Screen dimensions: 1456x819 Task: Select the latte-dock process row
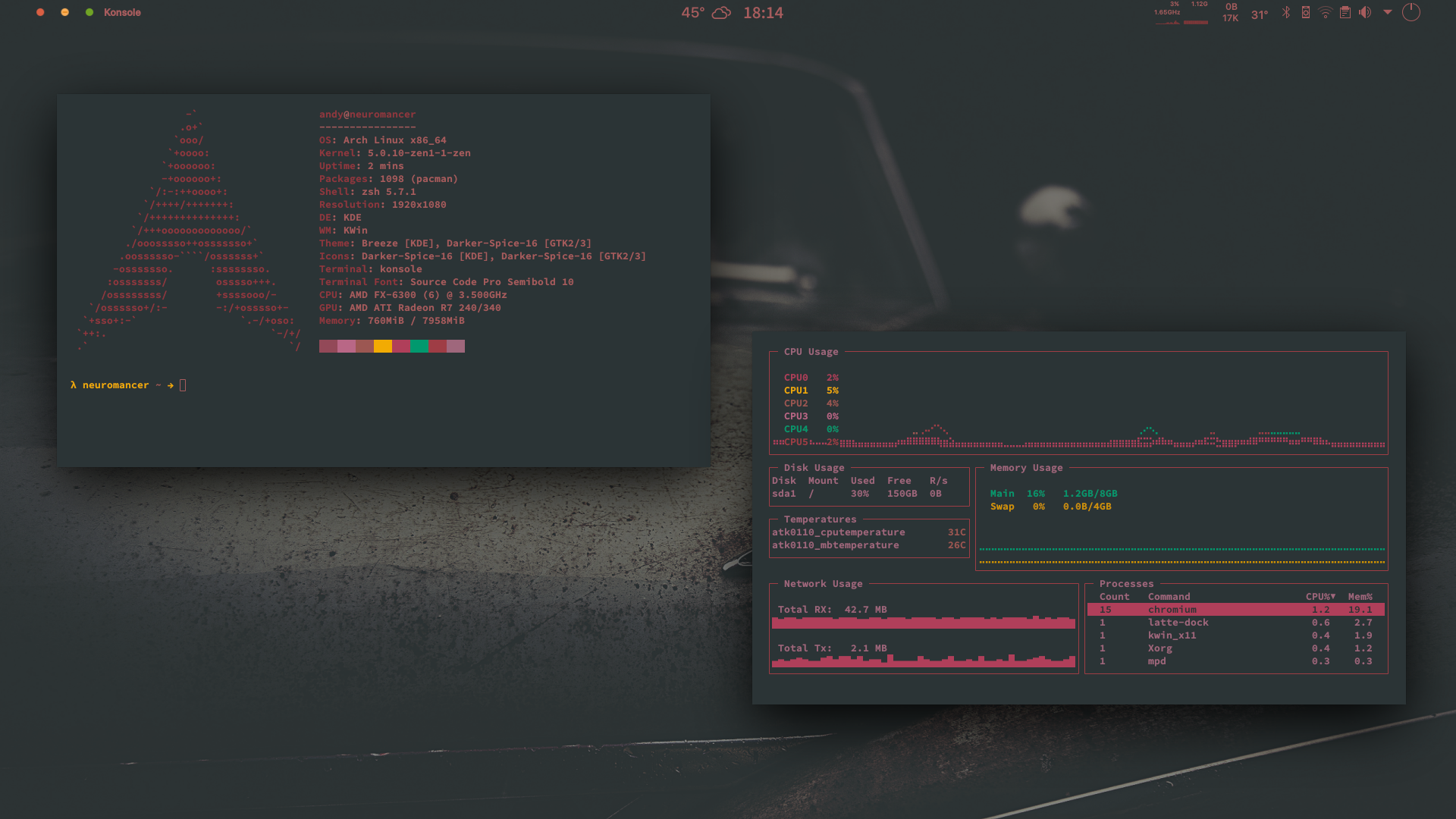[1236, 623]
